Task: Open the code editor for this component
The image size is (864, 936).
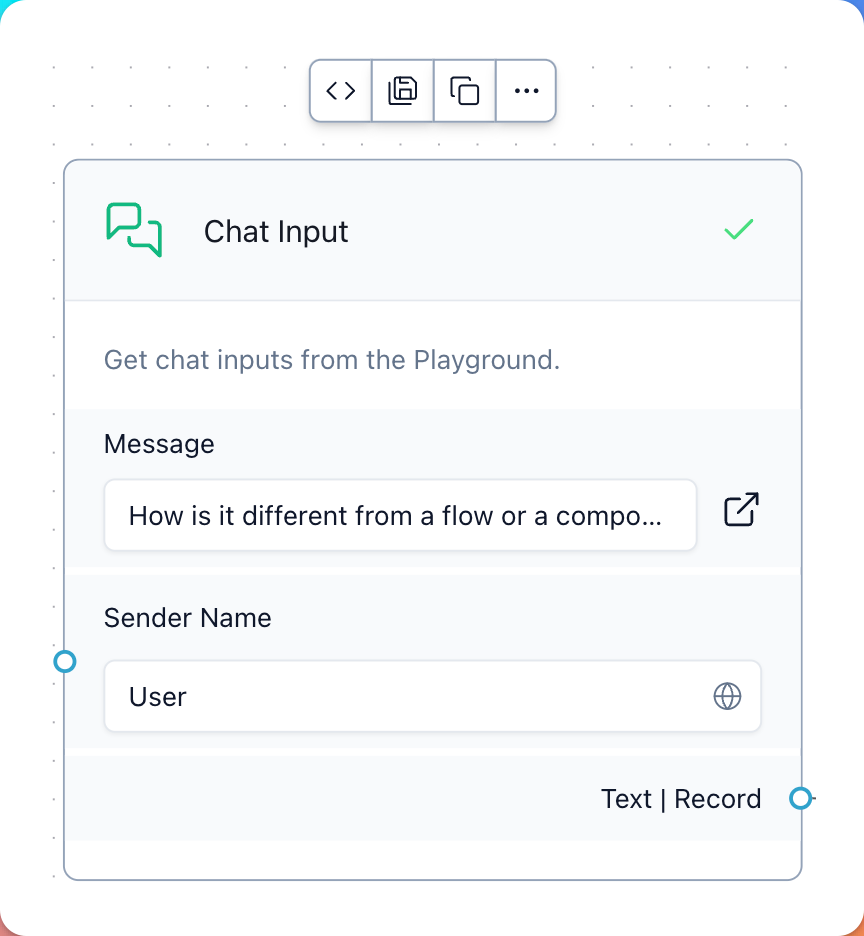Action: click(341, 91)
